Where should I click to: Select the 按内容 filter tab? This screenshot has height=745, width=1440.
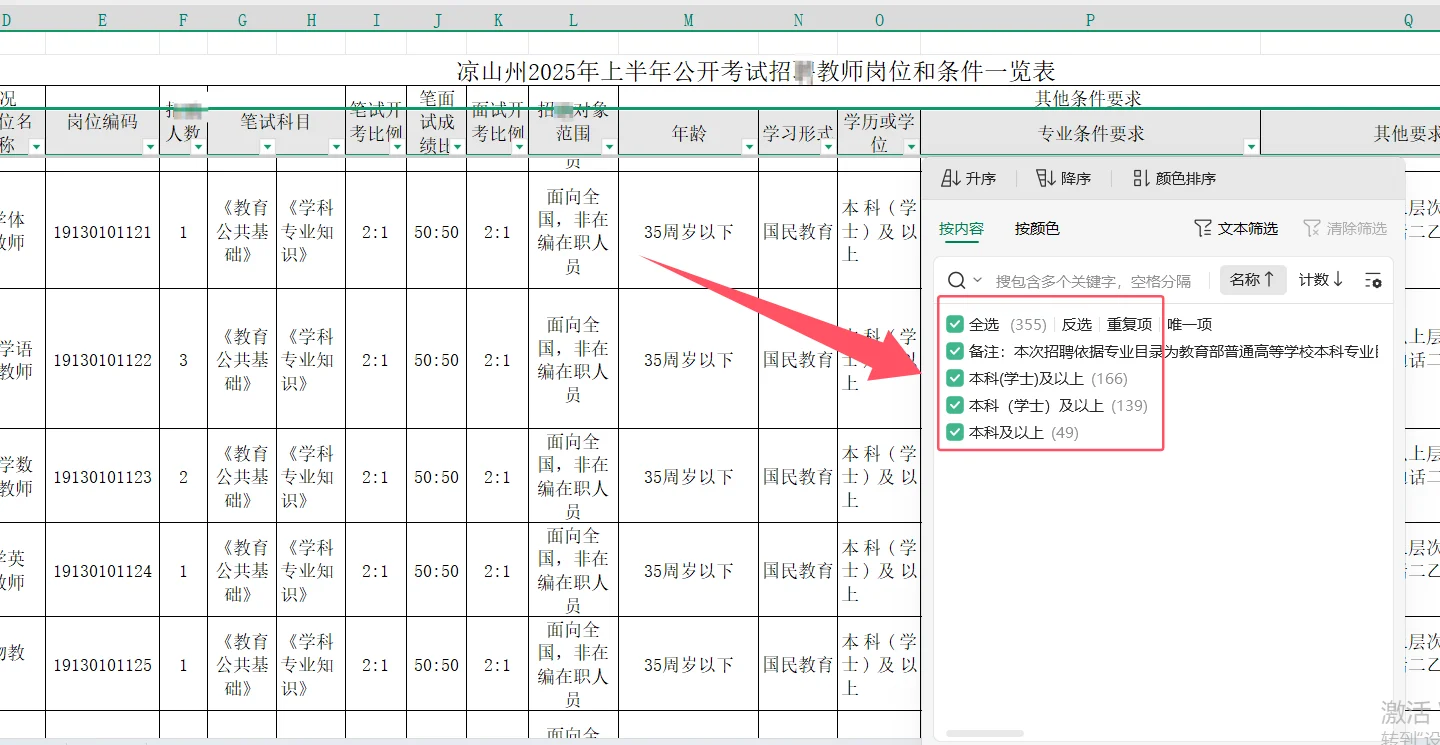[961, 228]
